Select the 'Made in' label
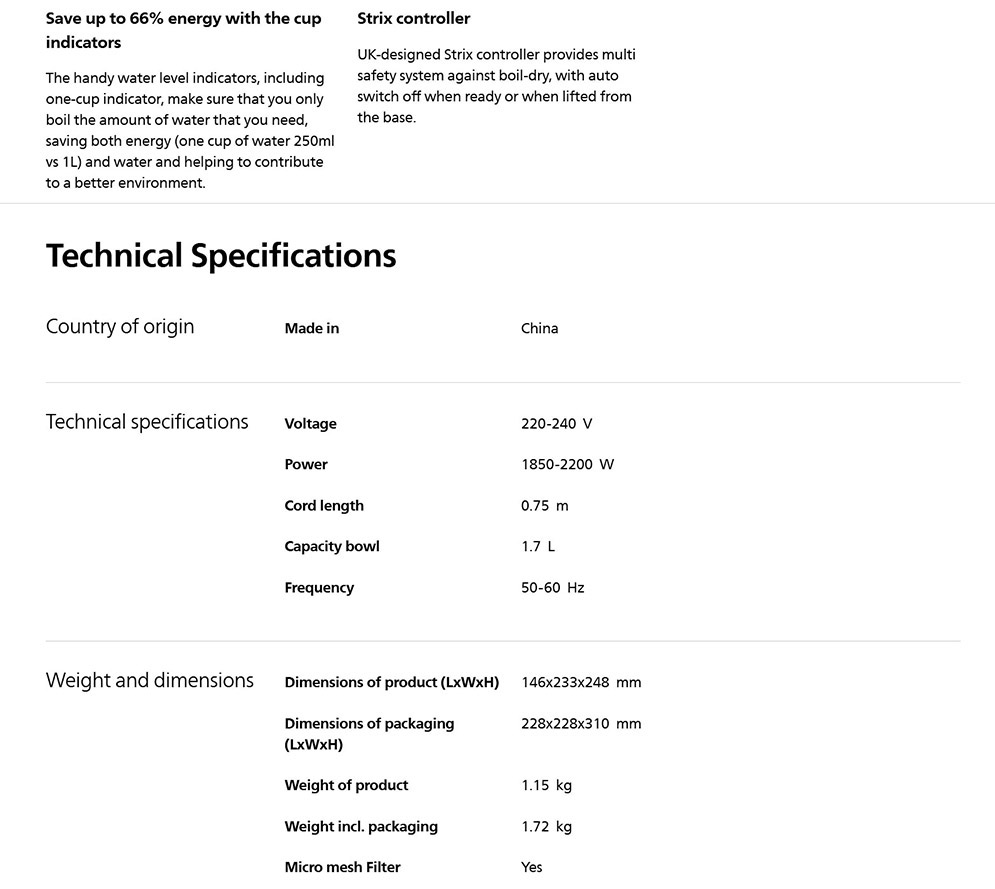 click(x=311, y=328)
